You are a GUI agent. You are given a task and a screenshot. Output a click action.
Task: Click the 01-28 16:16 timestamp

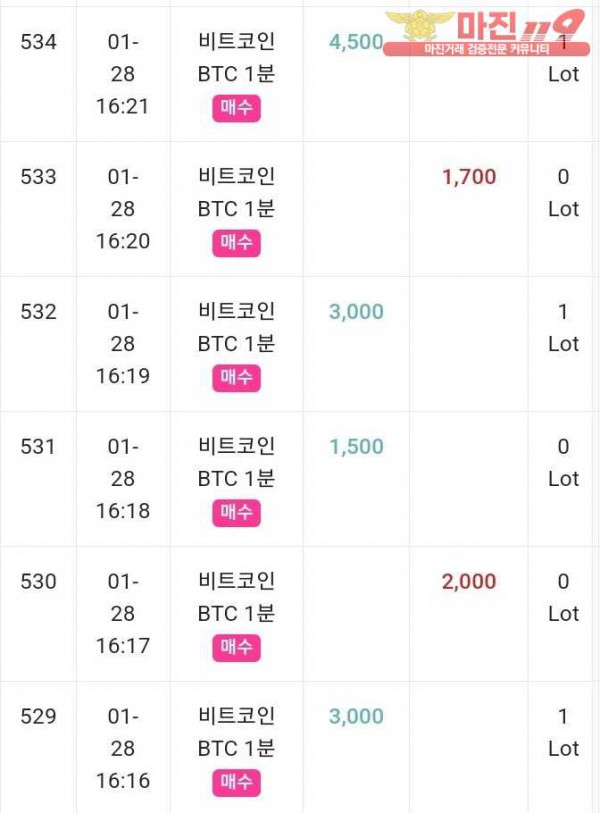point(123,749)
